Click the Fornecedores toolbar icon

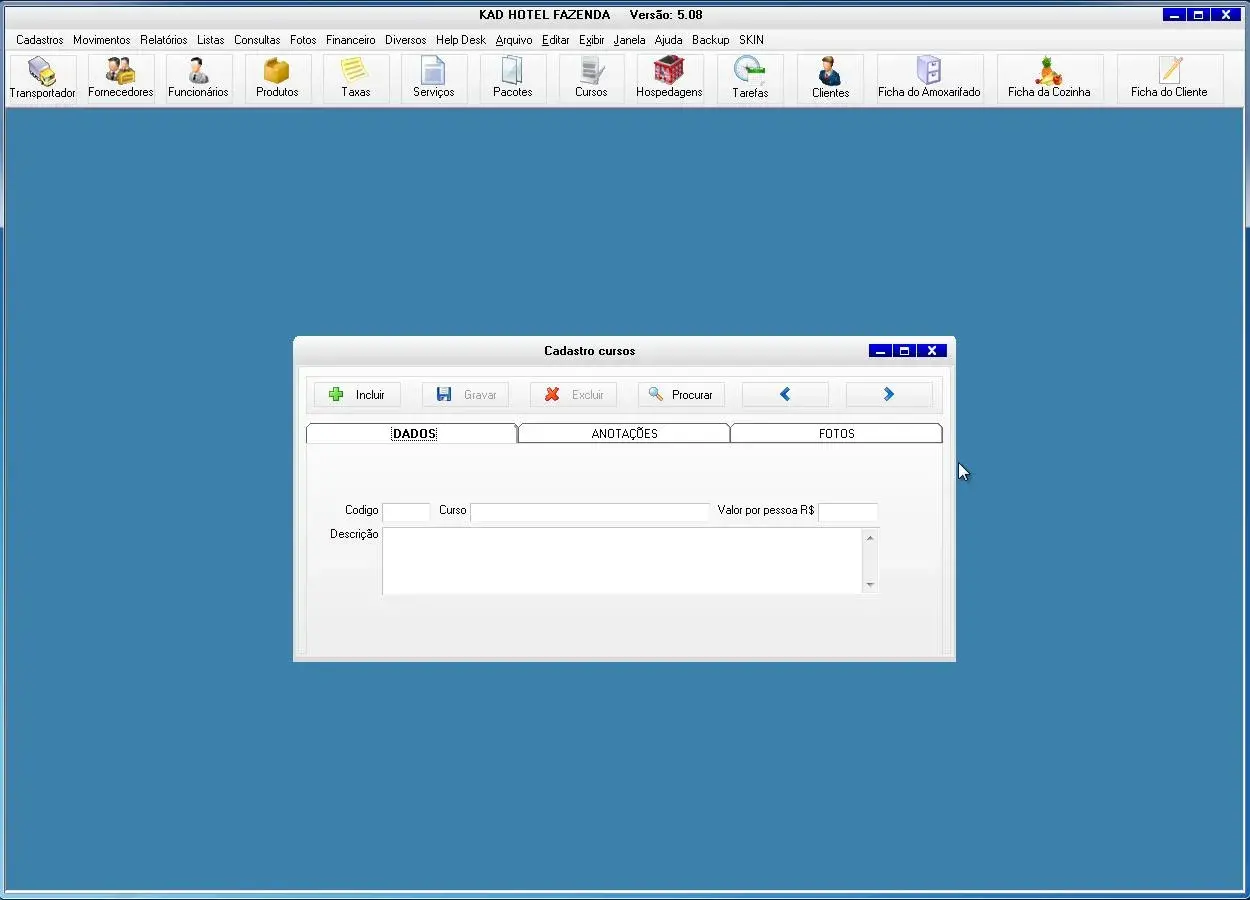pos(120,78)
